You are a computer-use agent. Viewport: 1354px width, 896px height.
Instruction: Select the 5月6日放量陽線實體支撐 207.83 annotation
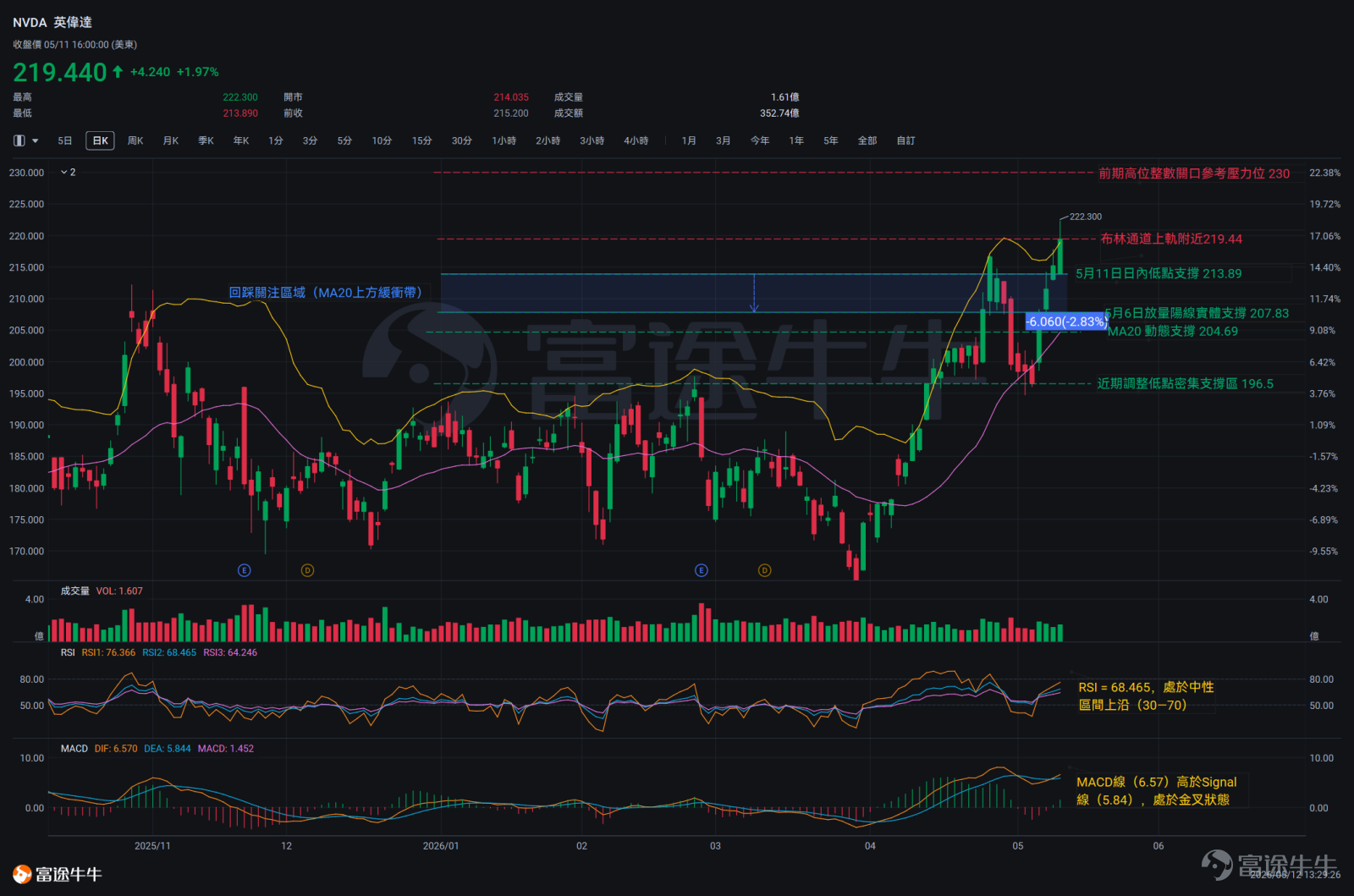[1197, 313]
